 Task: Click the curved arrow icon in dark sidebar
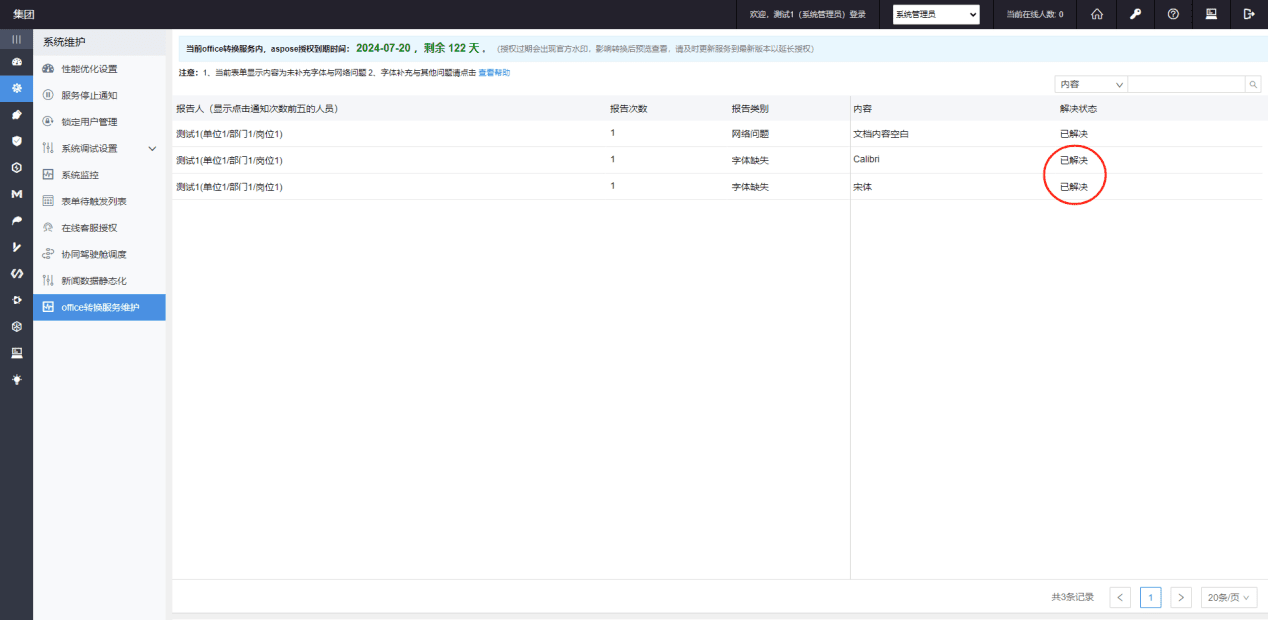[x=16, y=220]
